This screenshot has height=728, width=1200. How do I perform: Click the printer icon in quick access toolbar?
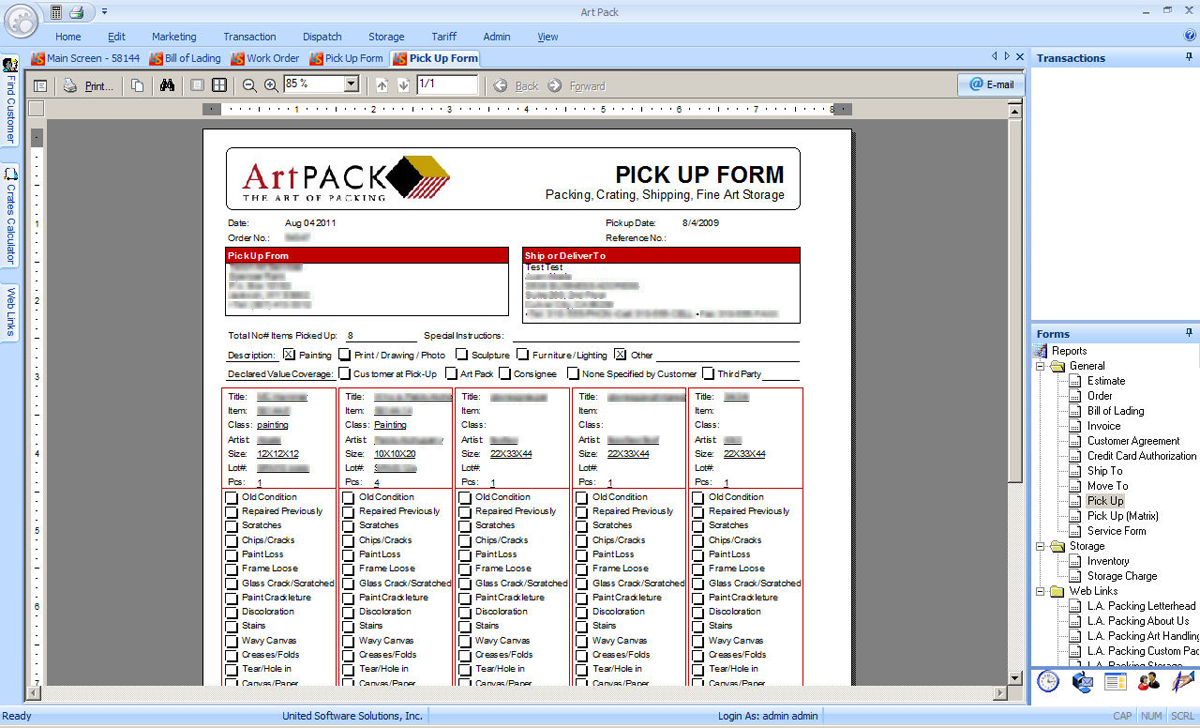click(77, 12)
